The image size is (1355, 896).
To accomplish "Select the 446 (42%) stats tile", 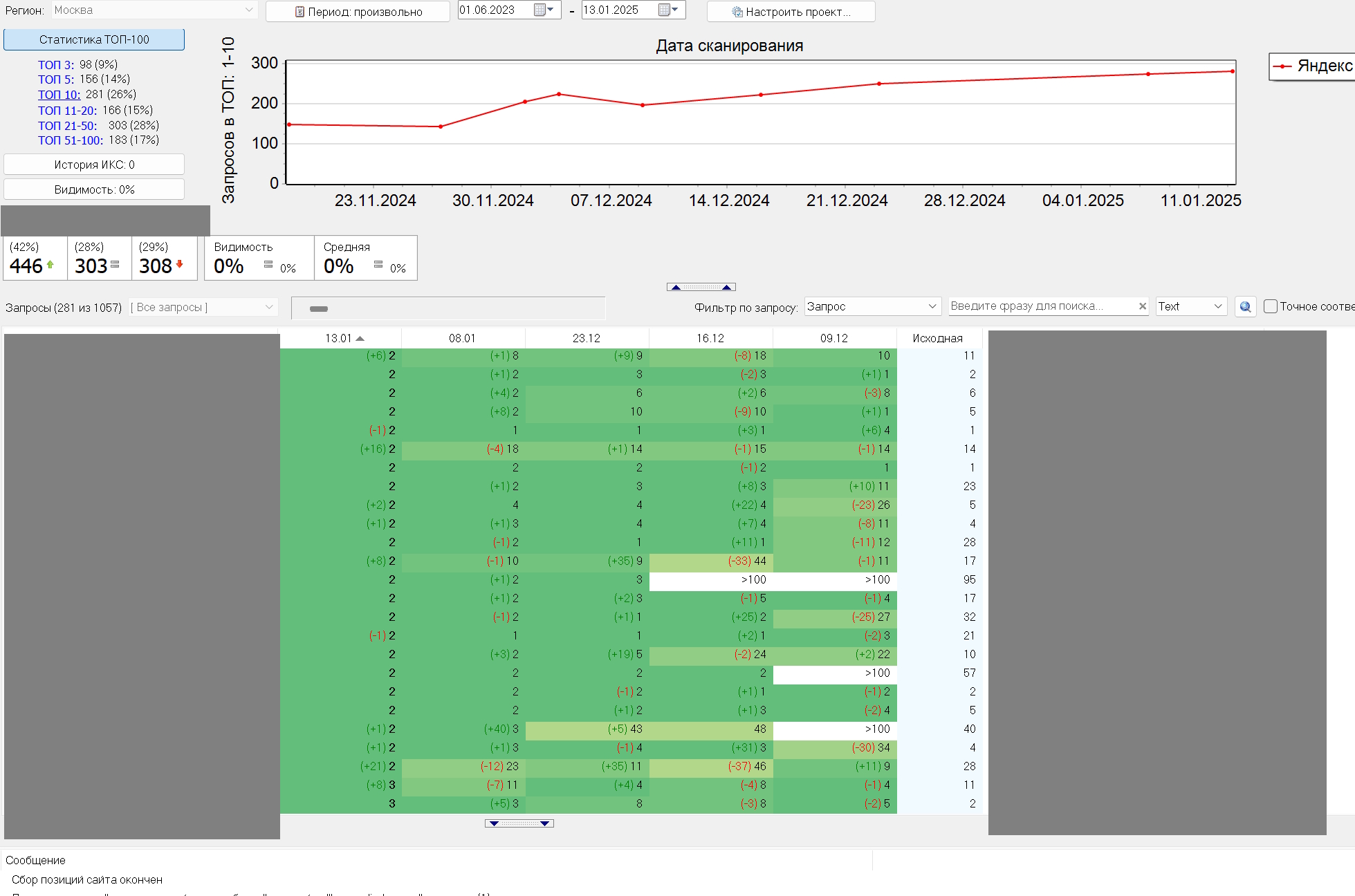I will click(35, 258).
